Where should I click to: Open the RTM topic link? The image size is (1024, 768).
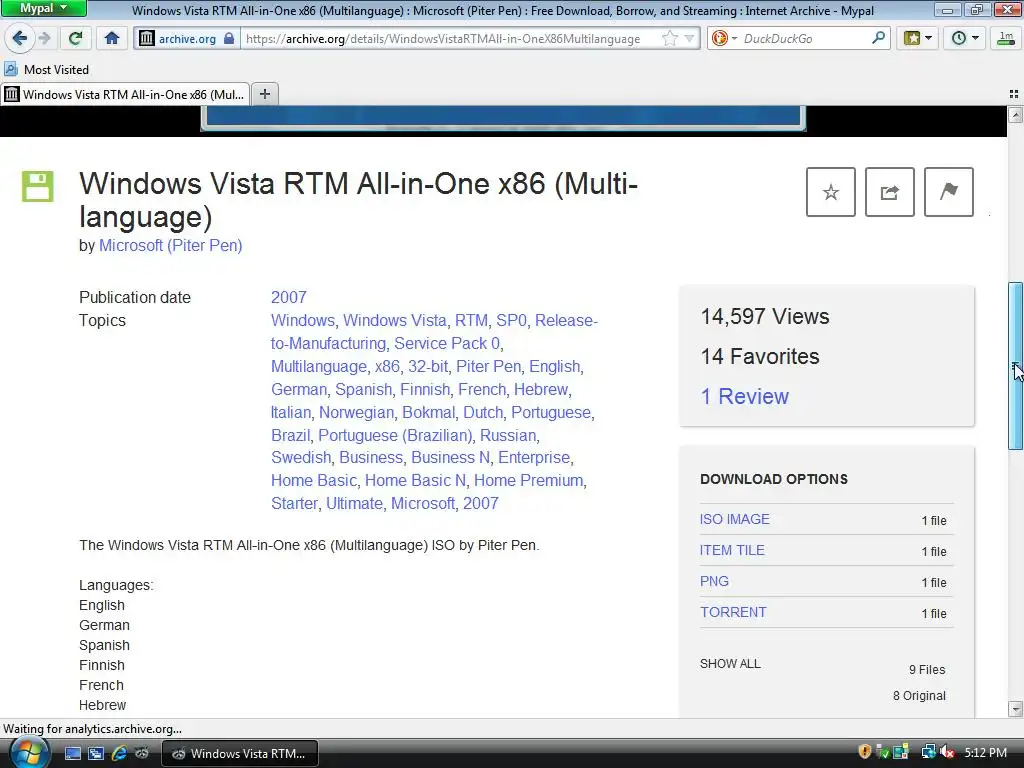472,321
